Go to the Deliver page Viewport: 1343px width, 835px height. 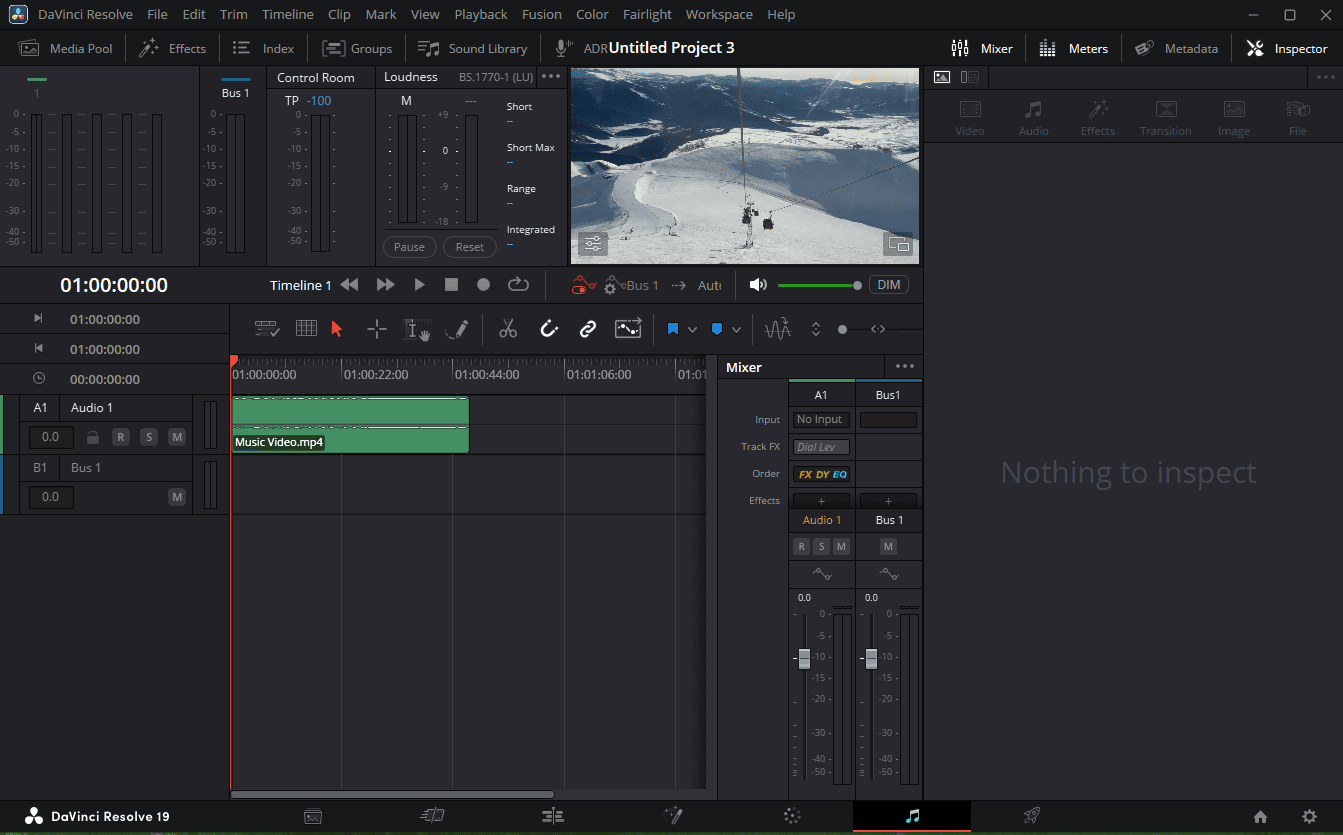tap(1031, 816)
